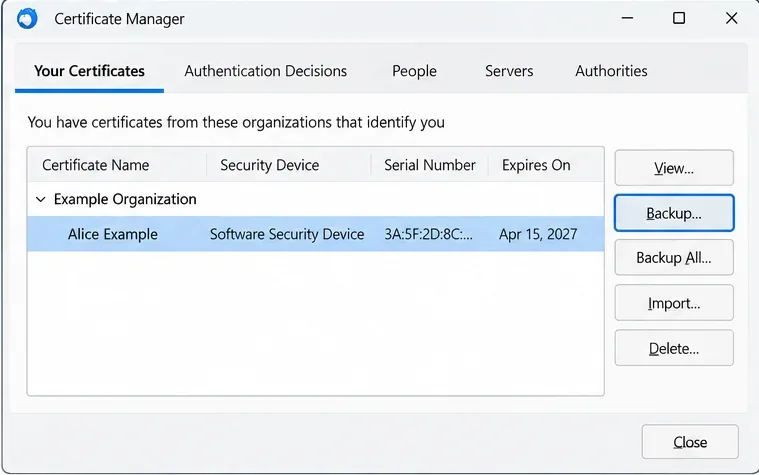Choose Backup All... button

(674, 258)
